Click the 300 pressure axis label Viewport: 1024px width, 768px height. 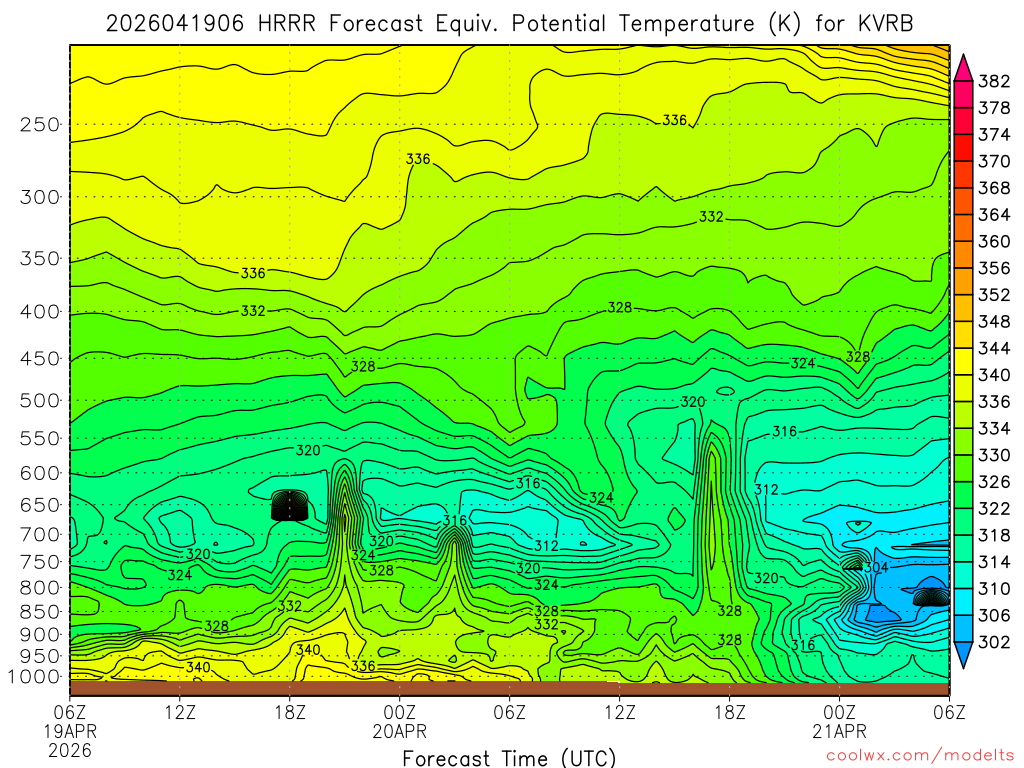tap(40, 197)
